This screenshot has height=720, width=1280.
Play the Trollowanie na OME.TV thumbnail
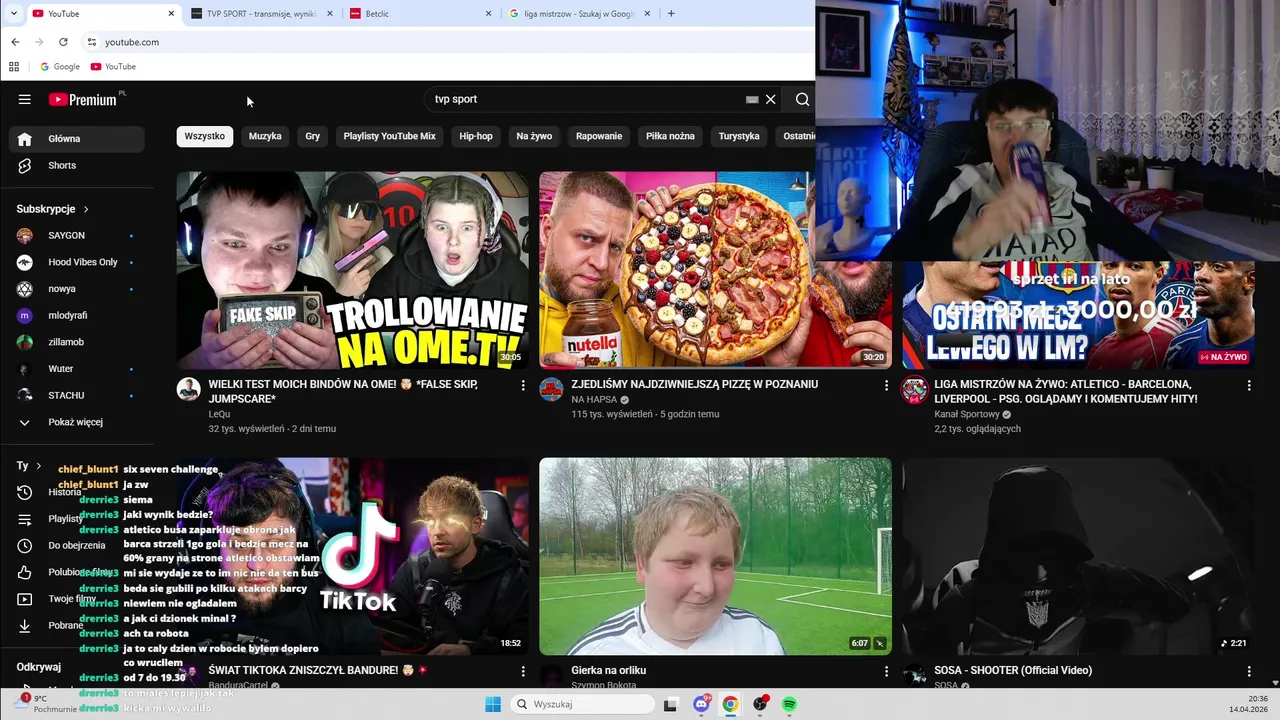pyautogui.click(x=352, y=270)
